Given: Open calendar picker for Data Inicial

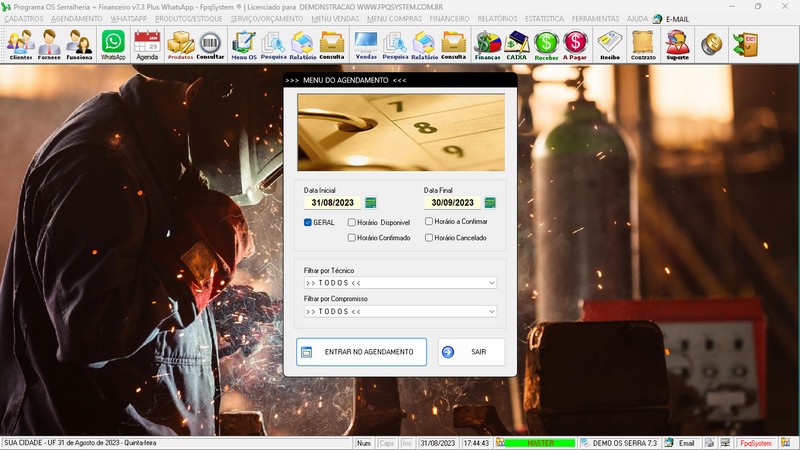Looking at the screenshot, I should (371, 203).
